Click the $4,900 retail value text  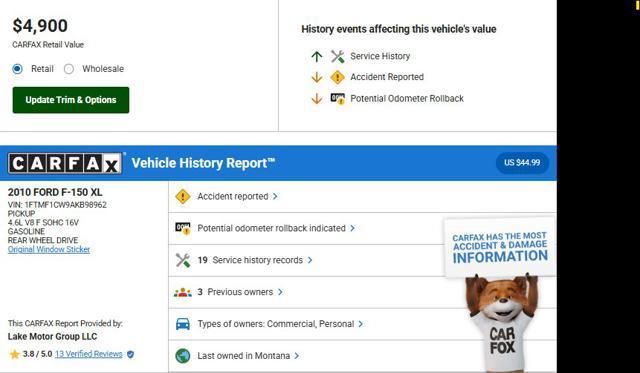pyautogui.click(x=40, y=26)
